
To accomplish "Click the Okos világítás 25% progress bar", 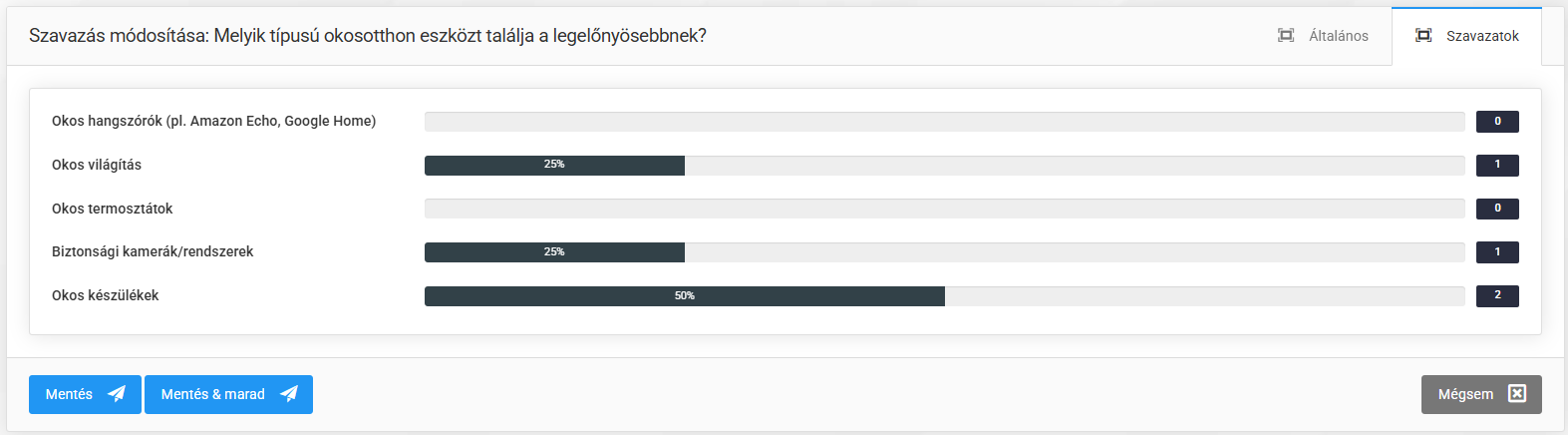I will click(554, 165).
